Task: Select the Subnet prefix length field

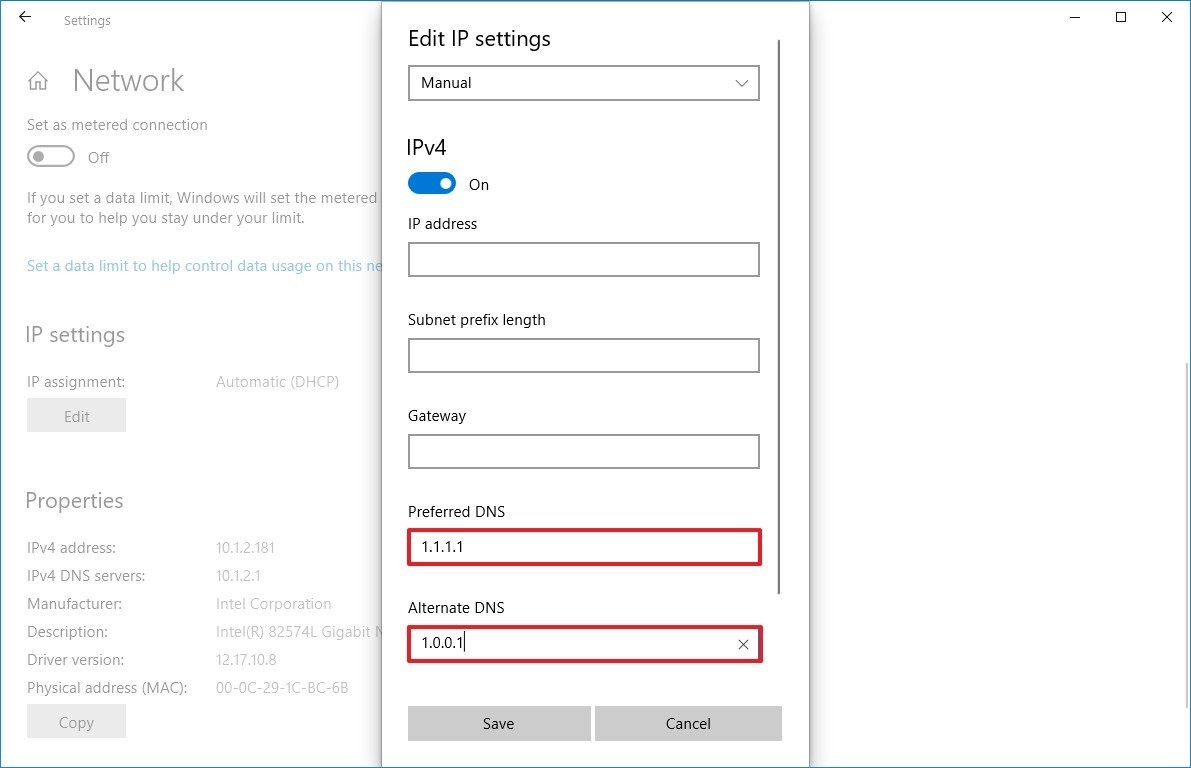Action: pyautogui.click(x=584, y=356)
